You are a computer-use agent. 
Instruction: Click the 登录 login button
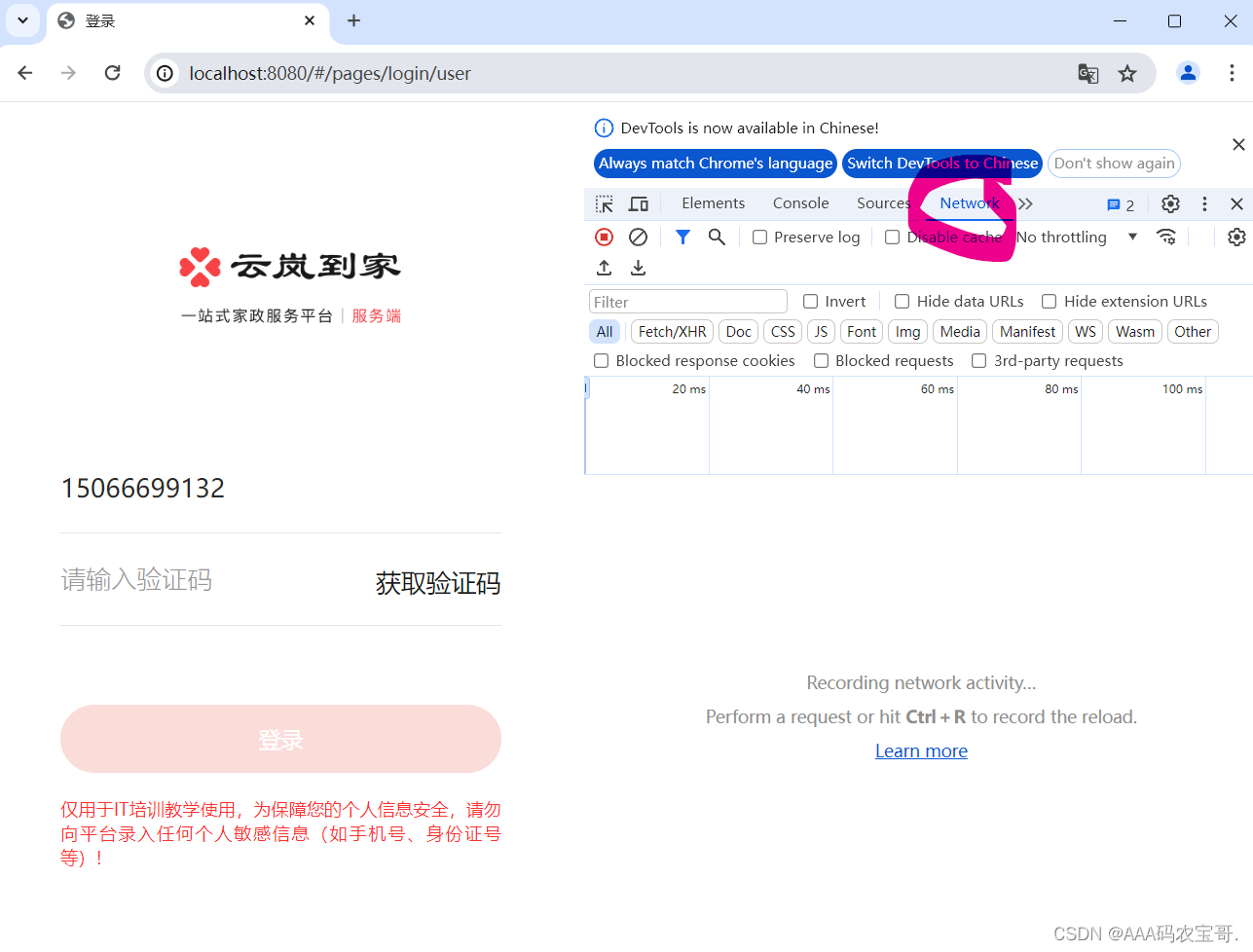pyautogui.click(x=280, y=739)
